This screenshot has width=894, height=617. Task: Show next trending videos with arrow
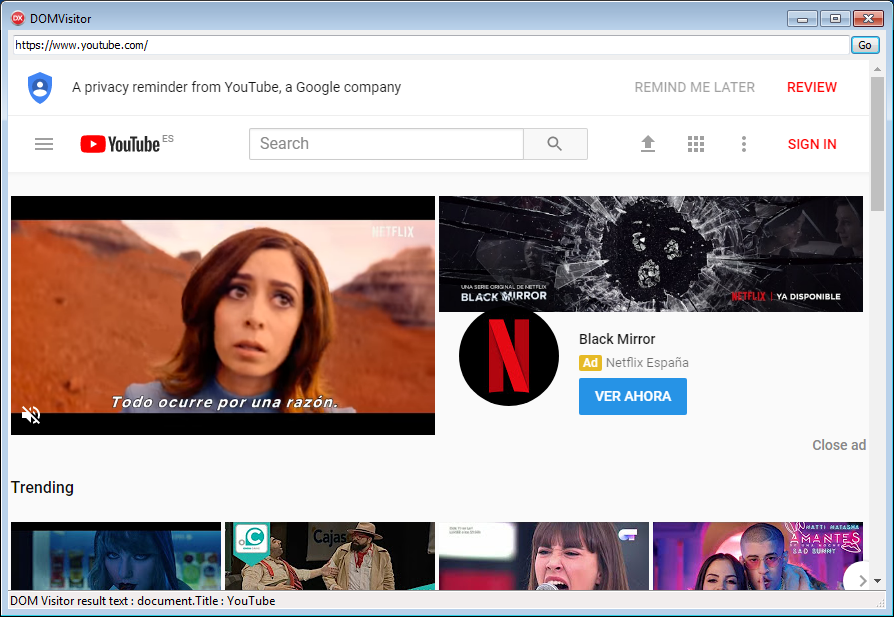[x=860, y=579]
